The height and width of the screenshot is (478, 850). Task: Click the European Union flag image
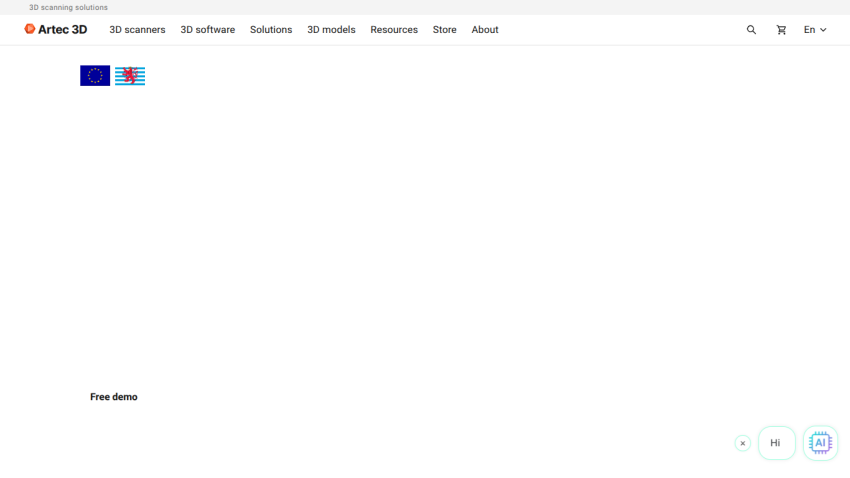point(95,75)
